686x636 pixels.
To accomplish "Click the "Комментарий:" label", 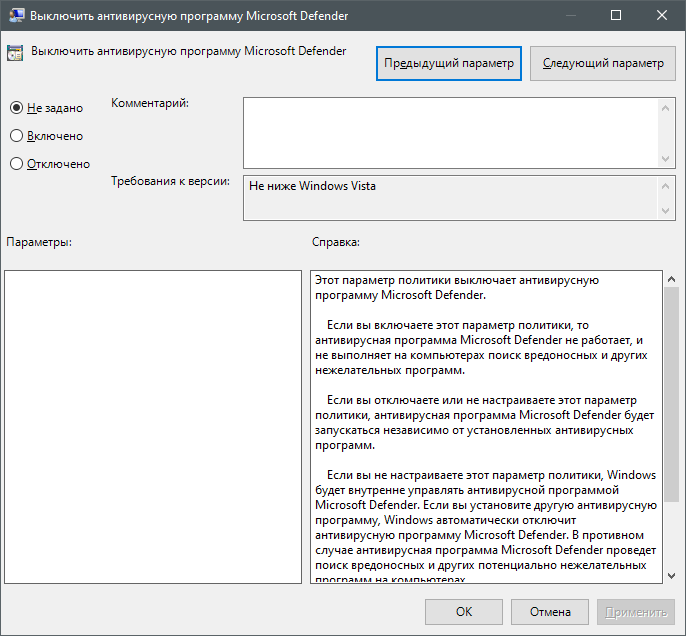I will click(x=150, y=103).
